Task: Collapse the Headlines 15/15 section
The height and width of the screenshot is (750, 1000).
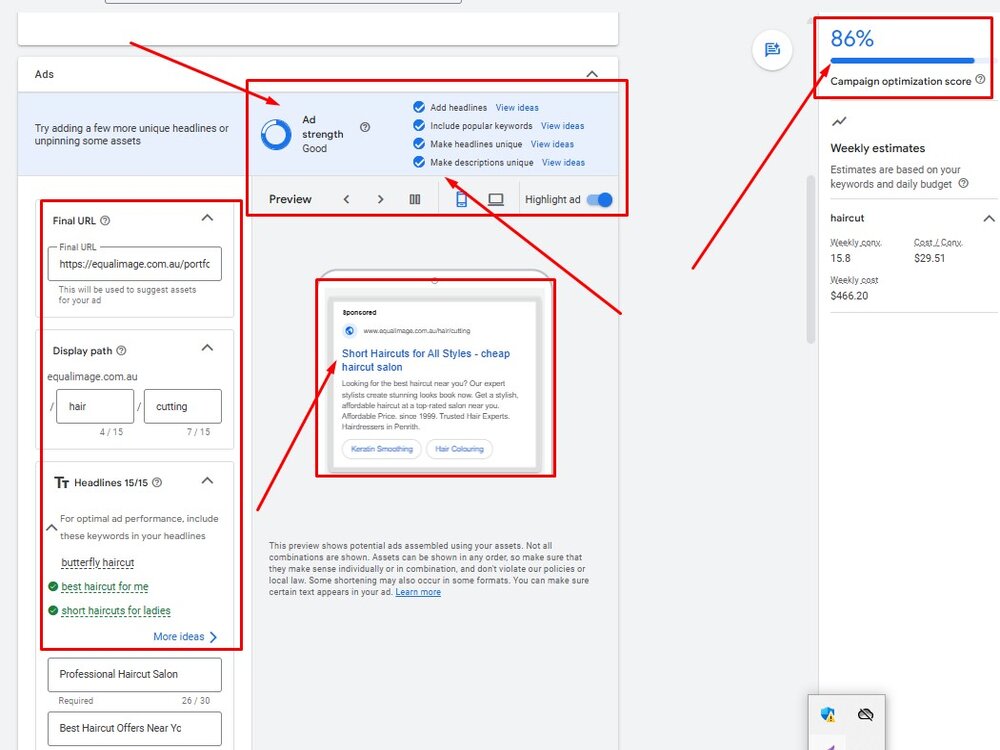Action: [207, 481]
